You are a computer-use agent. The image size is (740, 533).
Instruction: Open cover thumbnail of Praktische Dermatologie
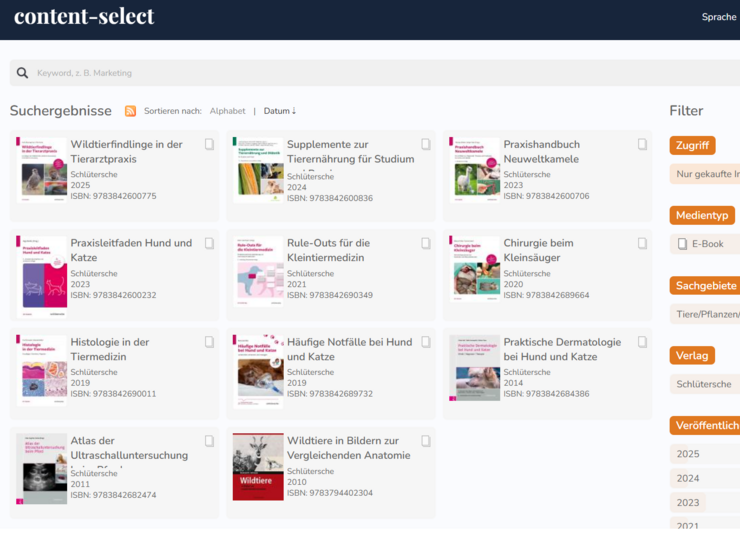coord(474,368)
